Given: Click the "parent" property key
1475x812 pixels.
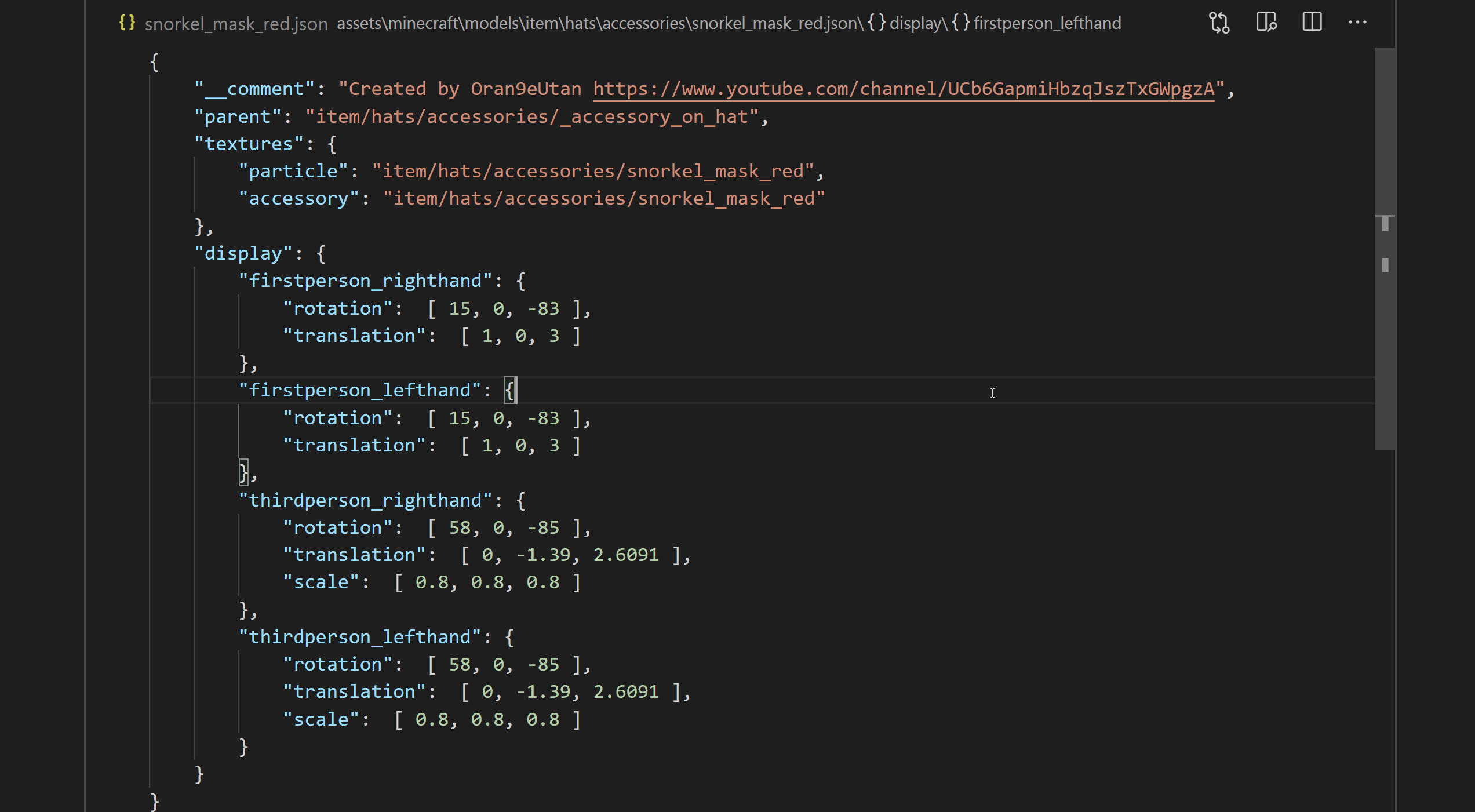Looking at the screenshot, I should [x=238, y=116].
